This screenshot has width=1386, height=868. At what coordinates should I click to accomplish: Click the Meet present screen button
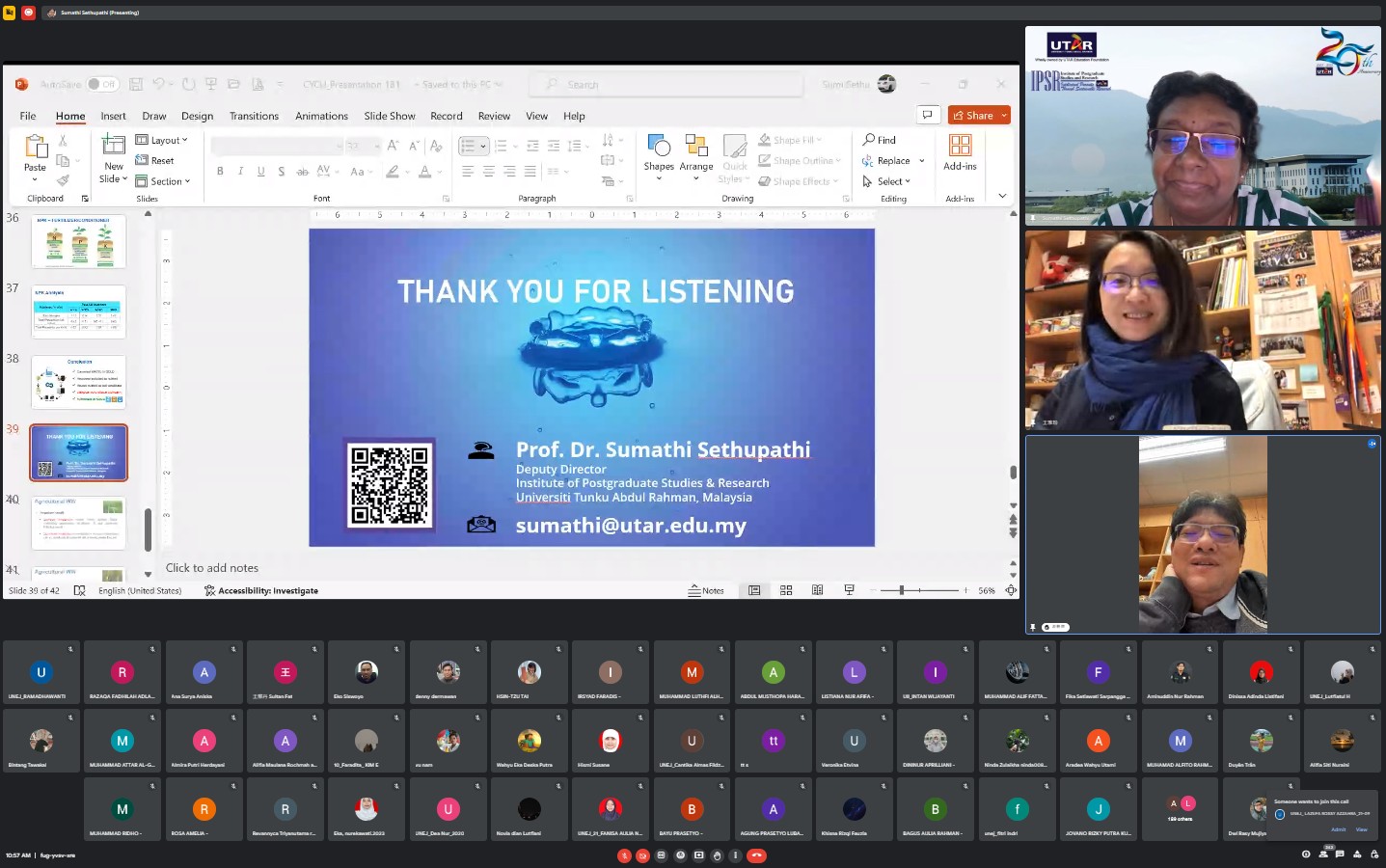pos(698,855)
